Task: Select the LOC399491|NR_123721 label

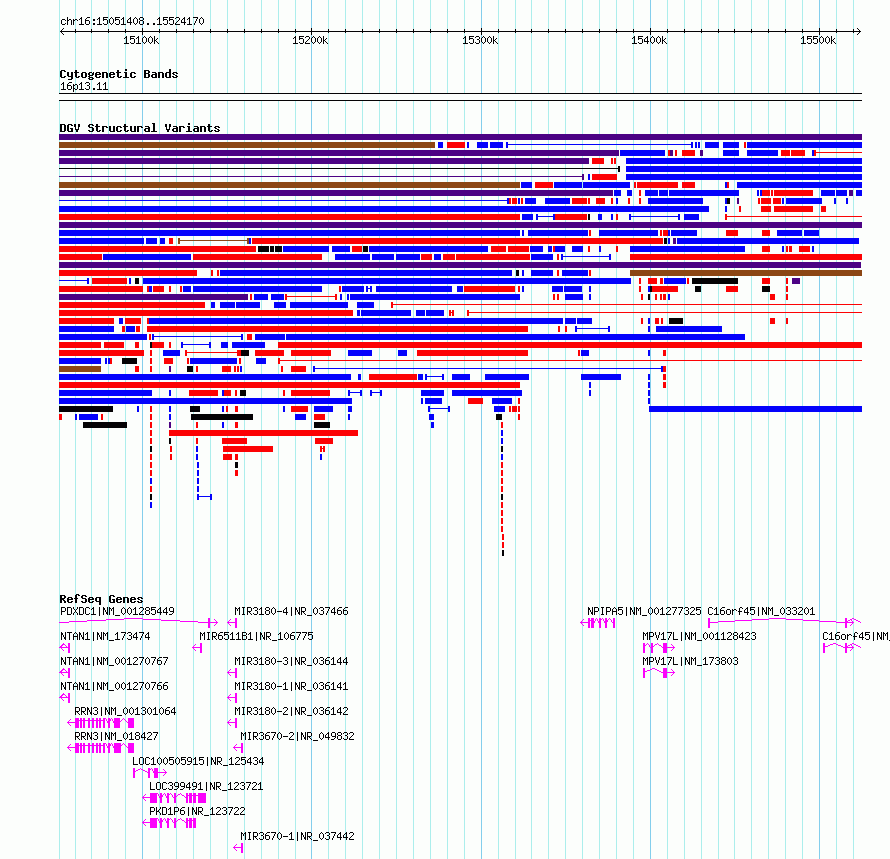Action: pyautogui.click(x=206, y=786)
